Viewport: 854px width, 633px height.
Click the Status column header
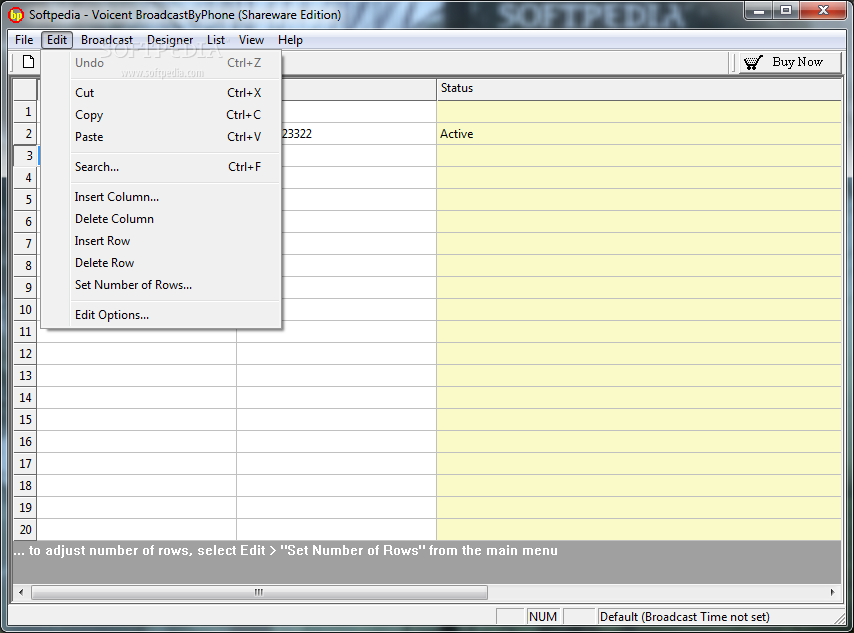coord(639,88)
